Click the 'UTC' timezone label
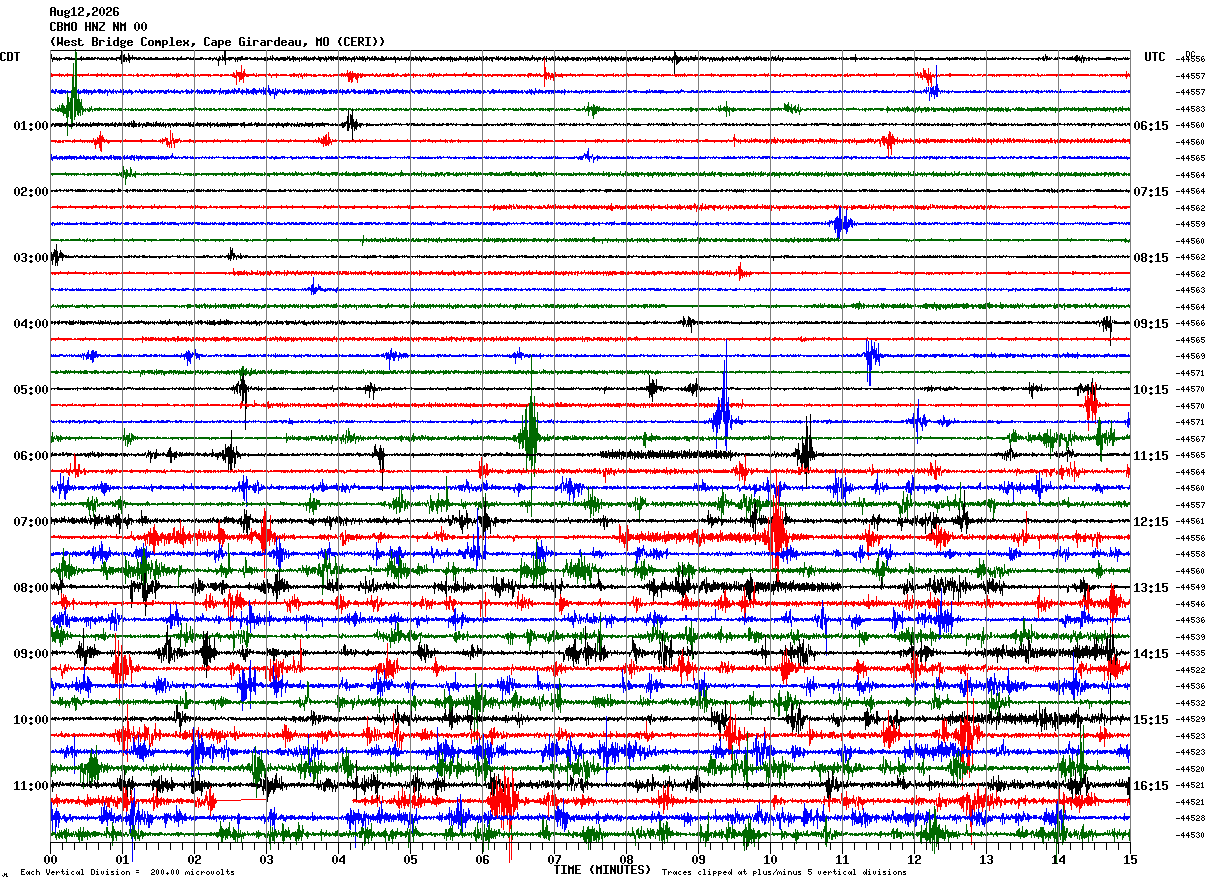The height and width of the screenshot is (886, 1210). click(1155, 57)
